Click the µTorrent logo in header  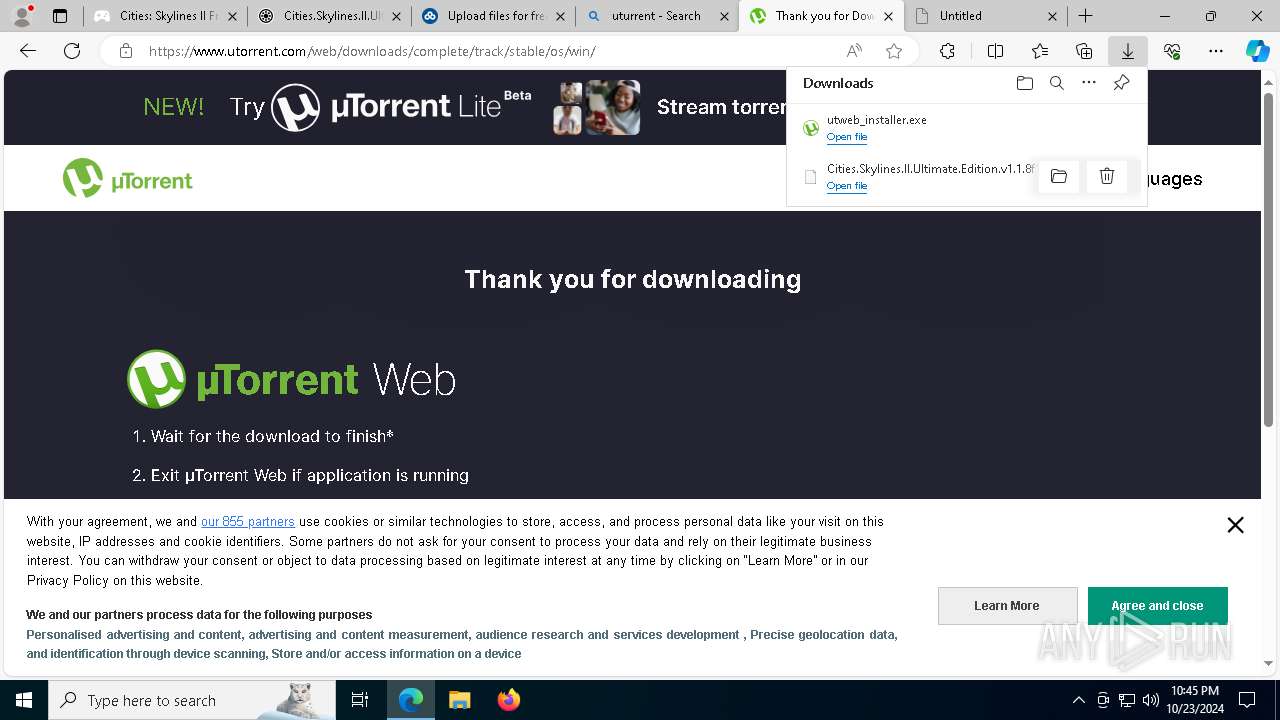click(128, 178)
